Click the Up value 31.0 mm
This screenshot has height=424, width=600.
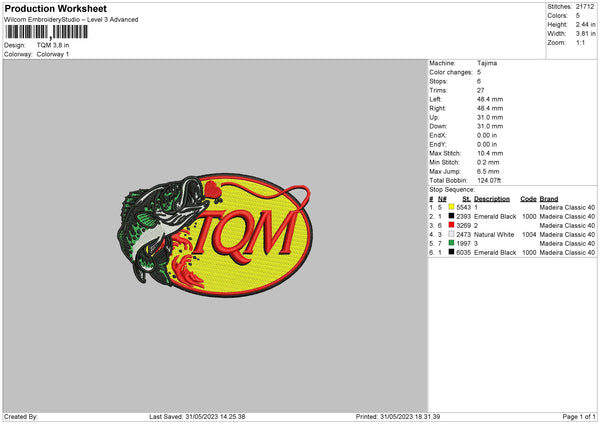click(490, 117)
